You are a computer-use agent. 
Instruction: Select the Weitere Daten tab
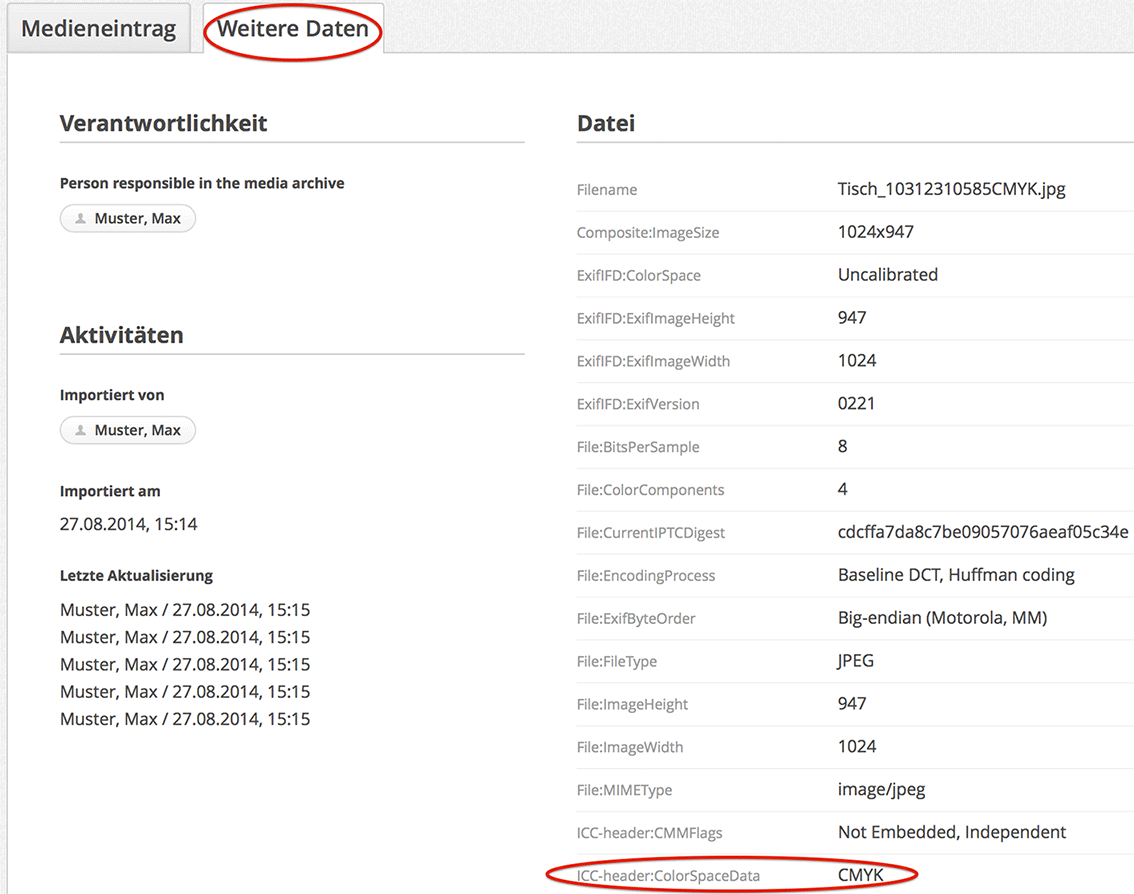293,29
